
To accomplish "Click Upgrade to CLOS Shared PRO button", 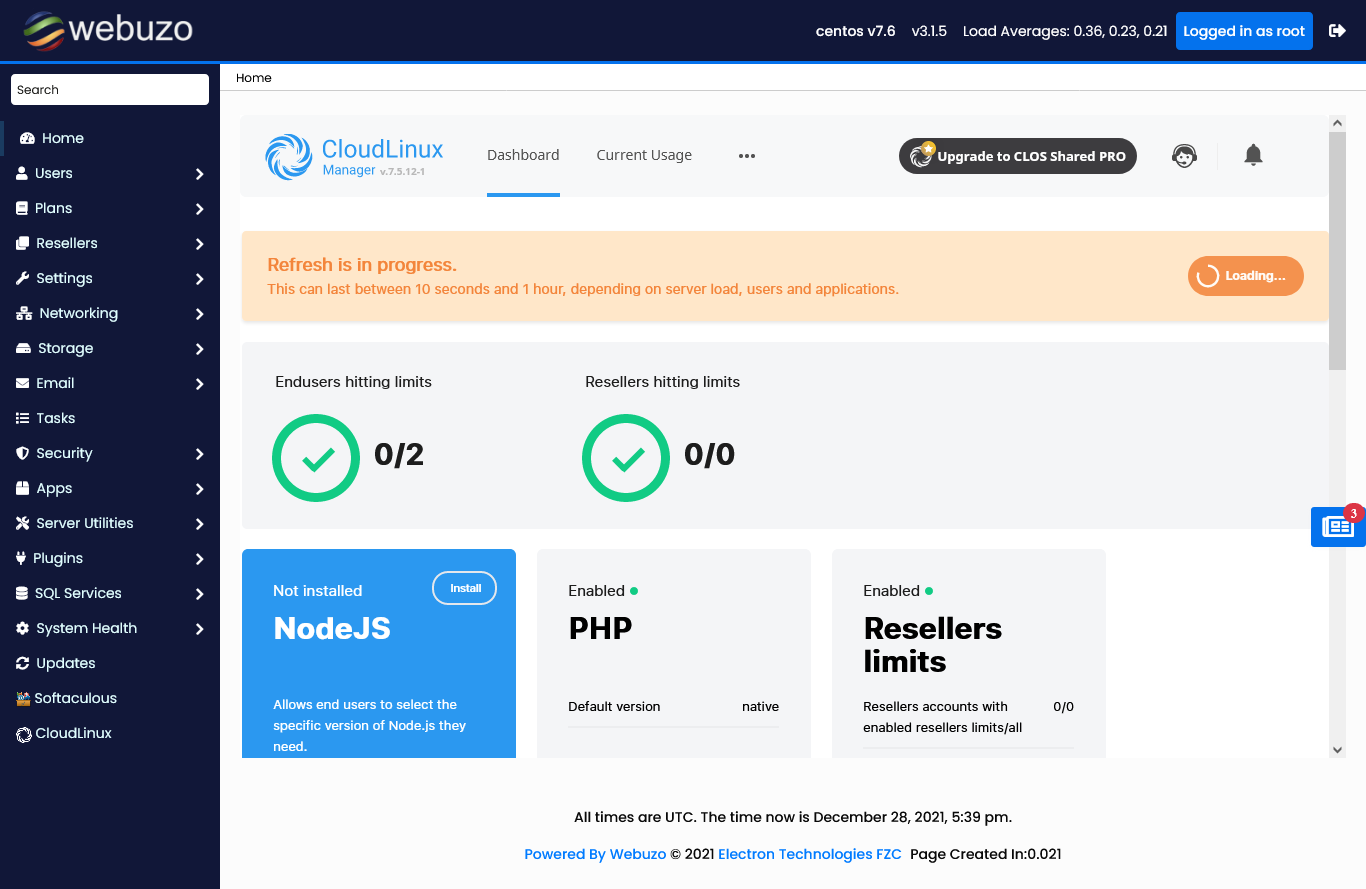I will coord(1018,156).
